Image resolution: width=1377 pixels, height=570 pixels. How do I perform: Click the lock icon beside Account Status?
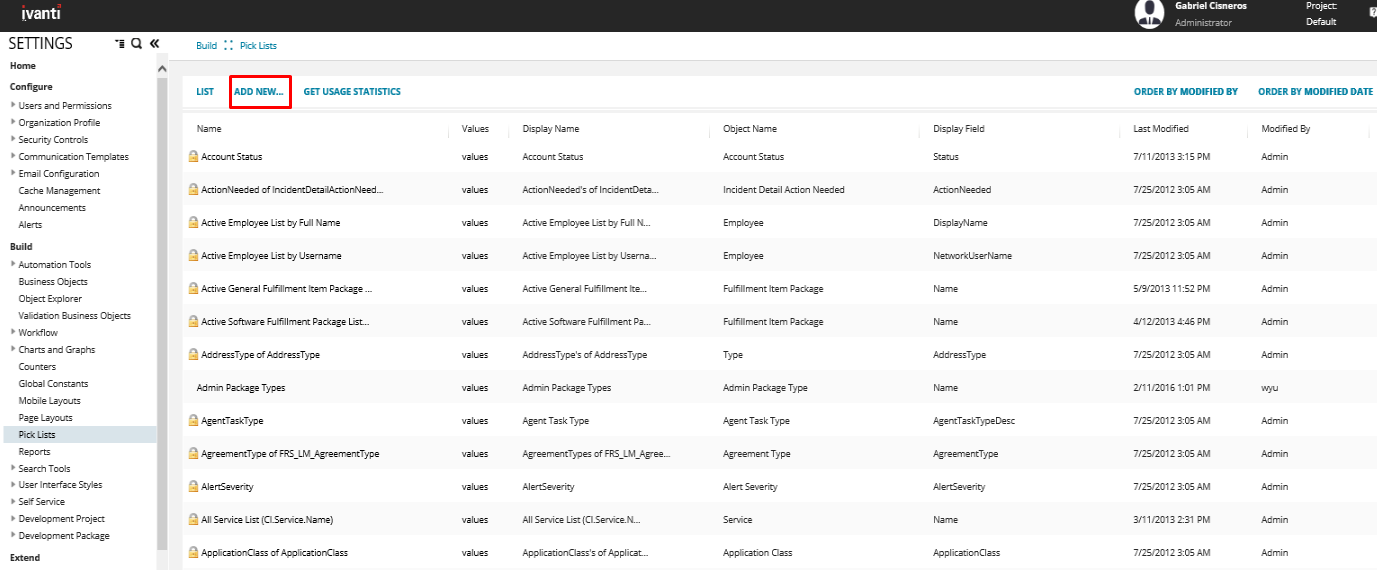tap(194, 157)
